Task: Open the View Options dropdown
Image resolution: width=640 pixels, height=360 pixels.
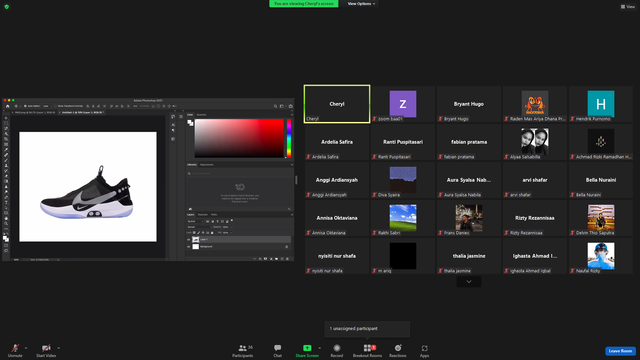Action: pos(361,4)
